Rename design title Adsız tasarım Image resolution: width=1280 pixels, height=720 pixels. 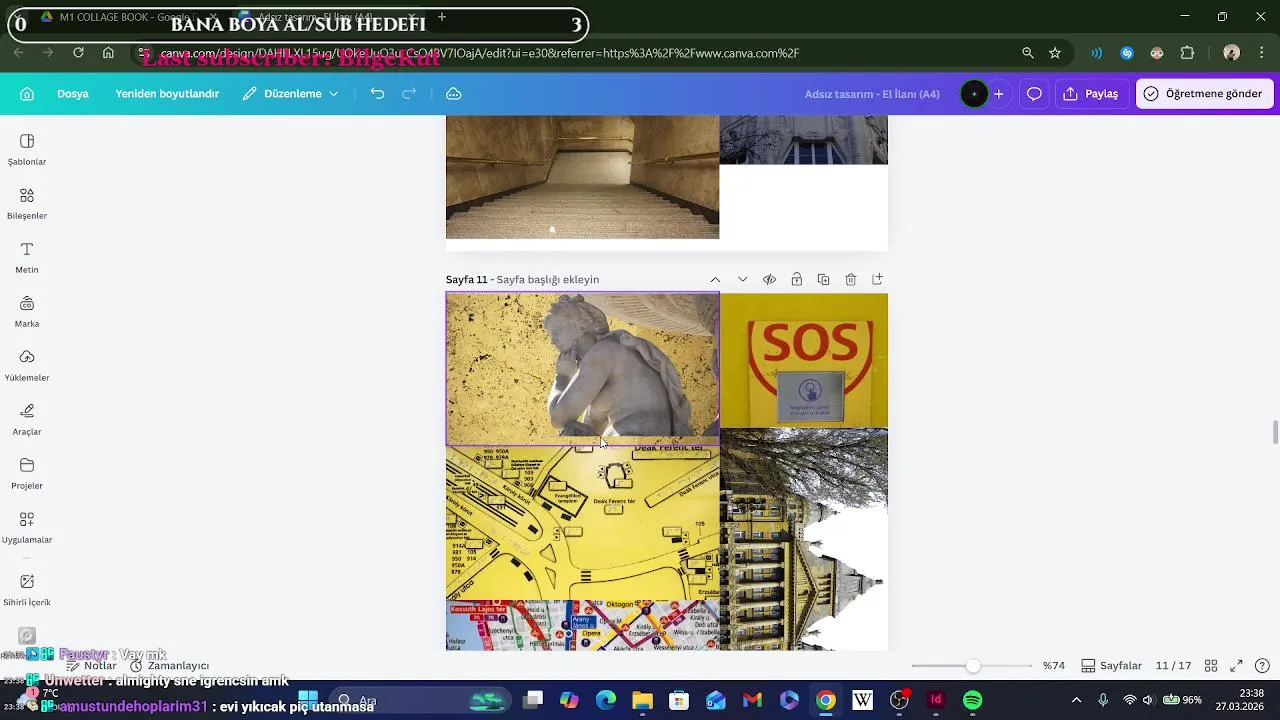pyautogui.click(x=872, y=94)
